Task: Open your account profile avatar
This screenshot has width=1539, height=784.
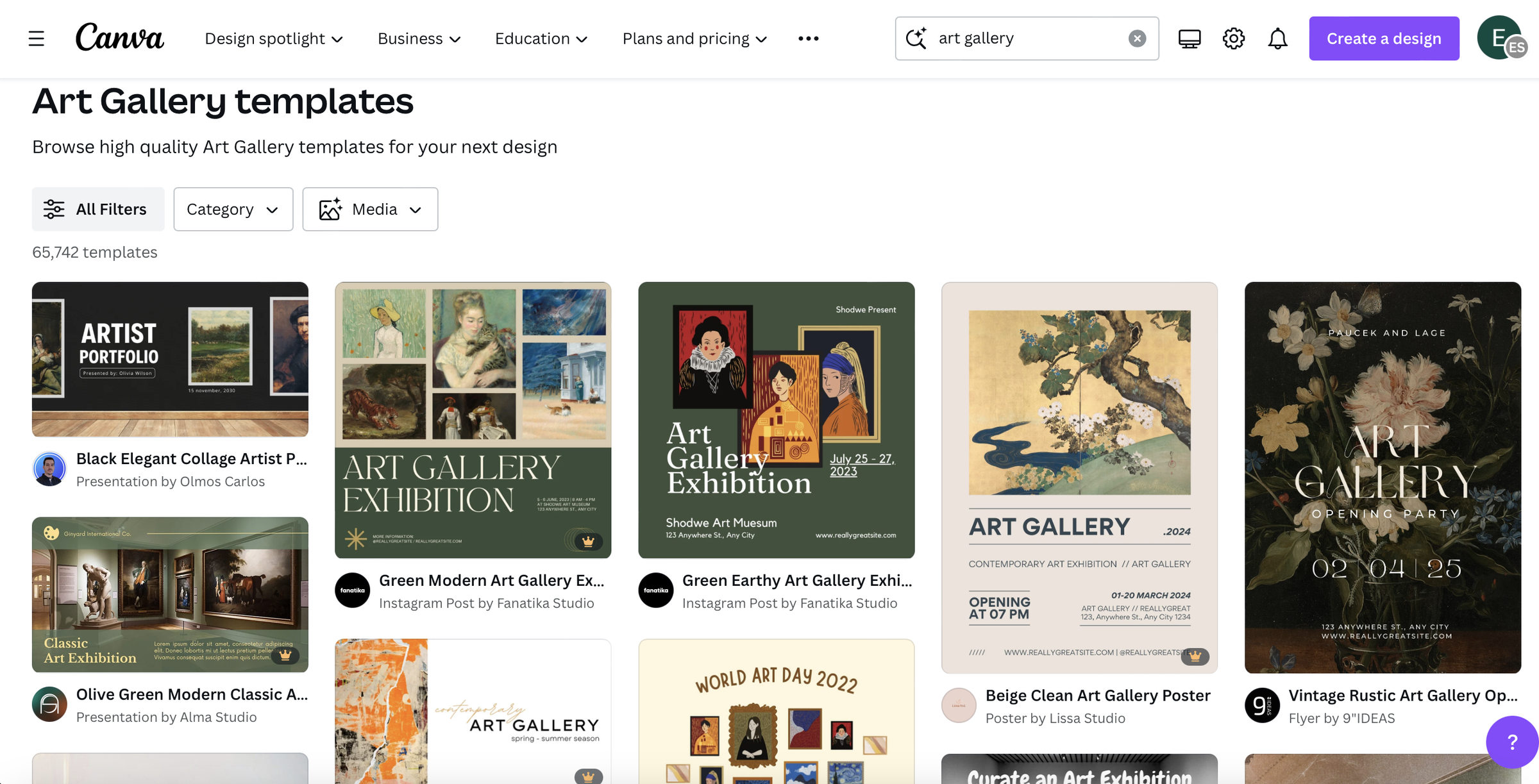Action: (x=1499, y=38)
